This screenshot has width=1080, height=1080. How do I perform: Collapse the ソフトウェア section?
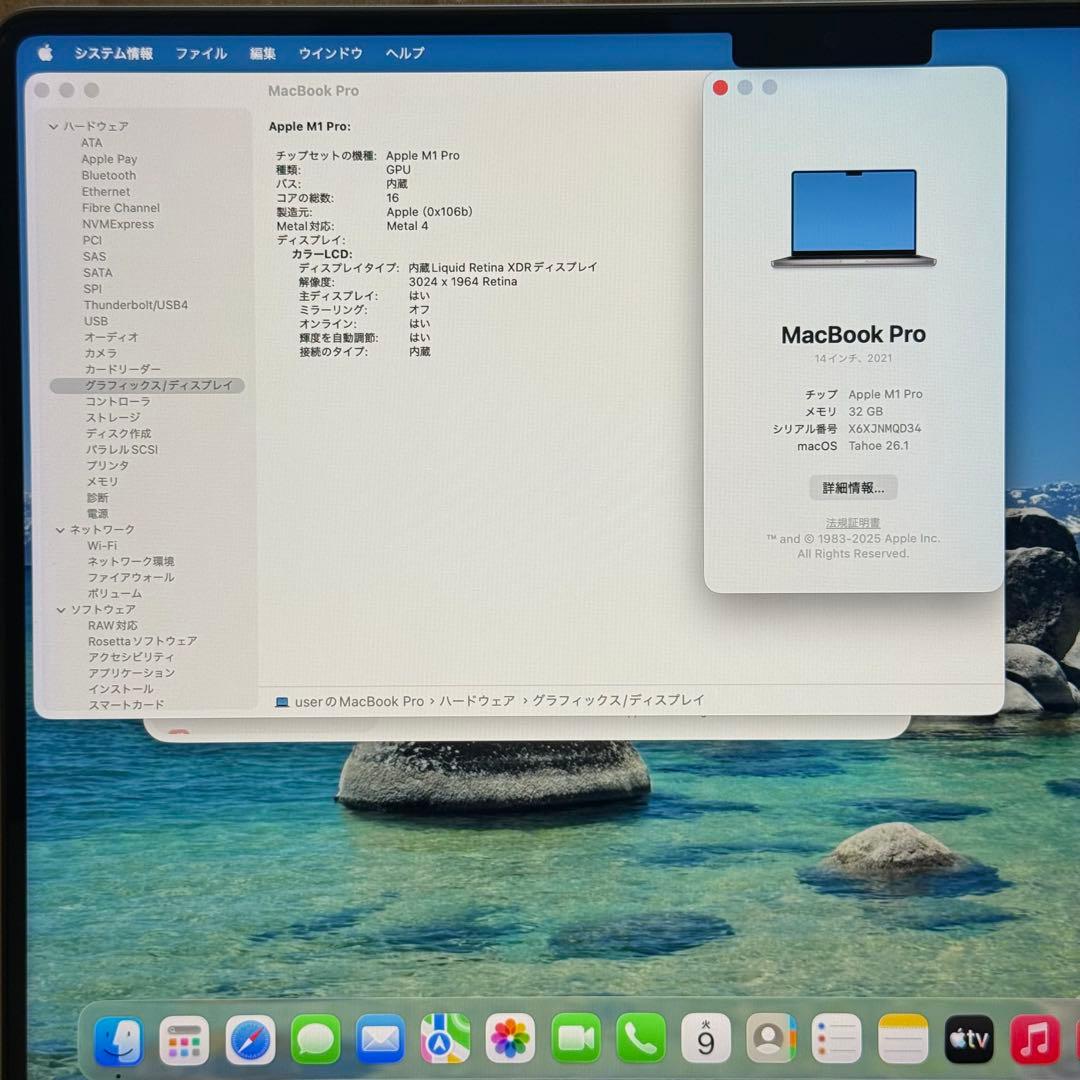pos(61,610)
